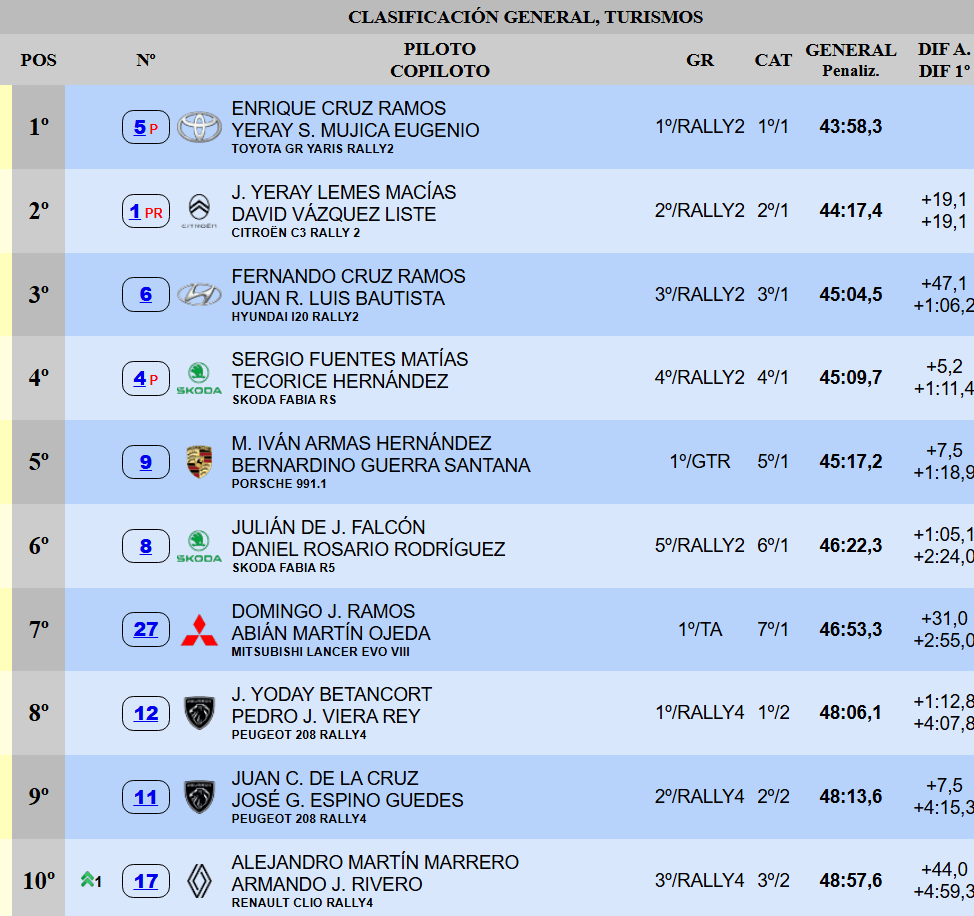Click the Skoda logo beside Sergio Fuentes
974x916 pixels.
tap(199, 378)
